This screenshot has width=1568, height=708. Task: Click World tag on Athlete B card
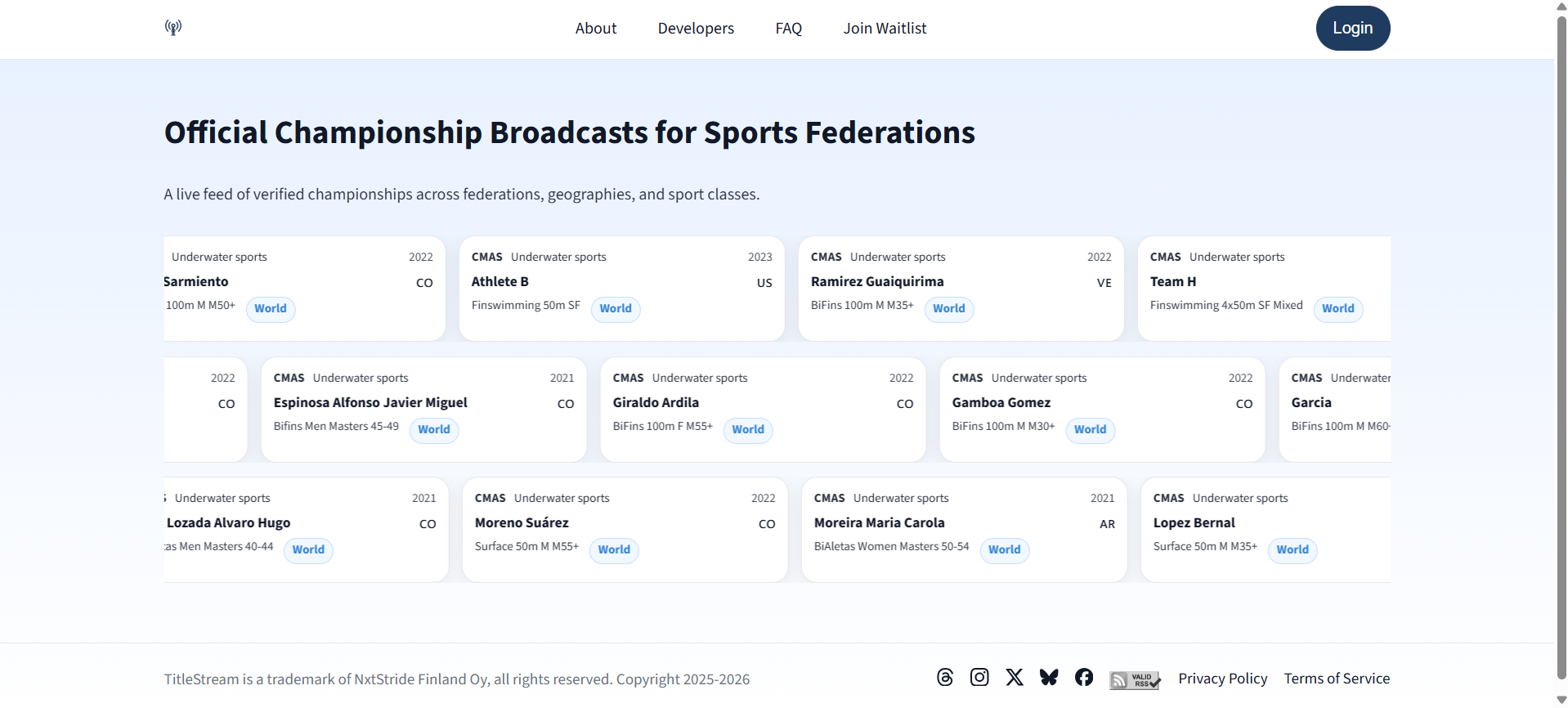point(615,309)
